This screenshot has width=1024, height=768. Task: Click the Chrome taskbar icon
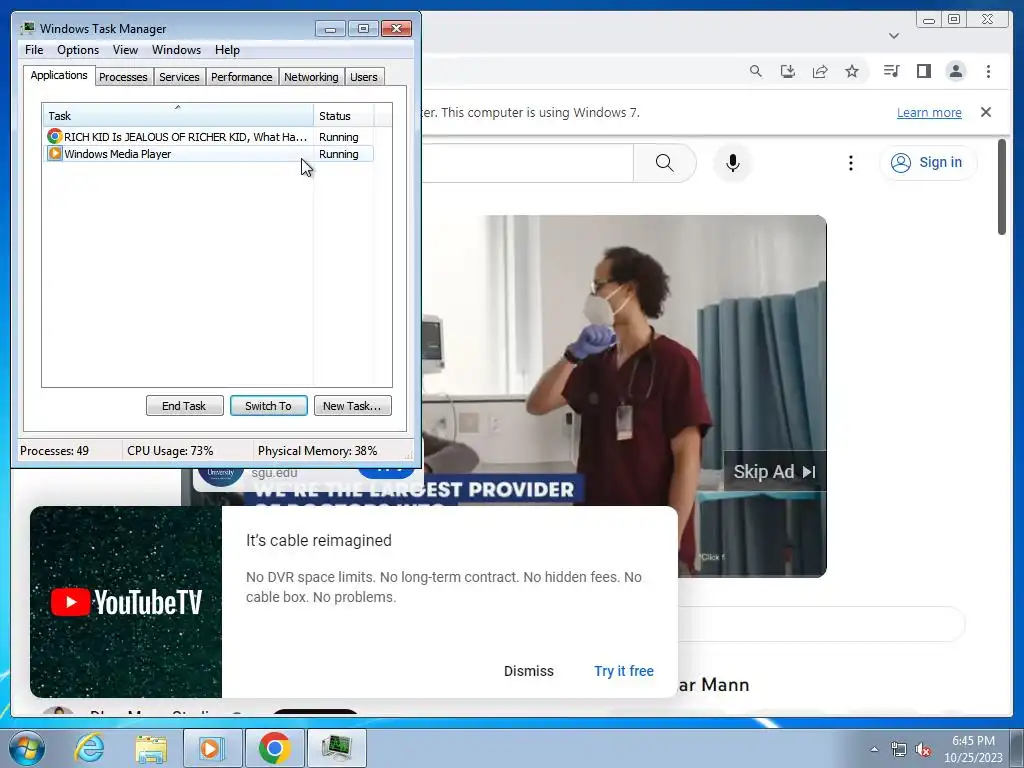274,748
